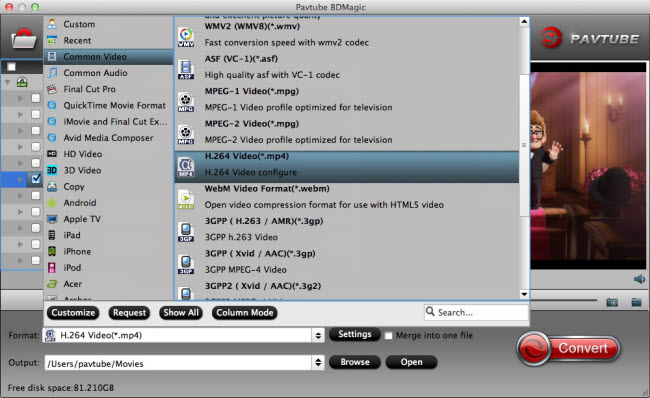Open the snapshot folder icon
650x398 pixels.
pyautogui.click(x=636, y=302)
